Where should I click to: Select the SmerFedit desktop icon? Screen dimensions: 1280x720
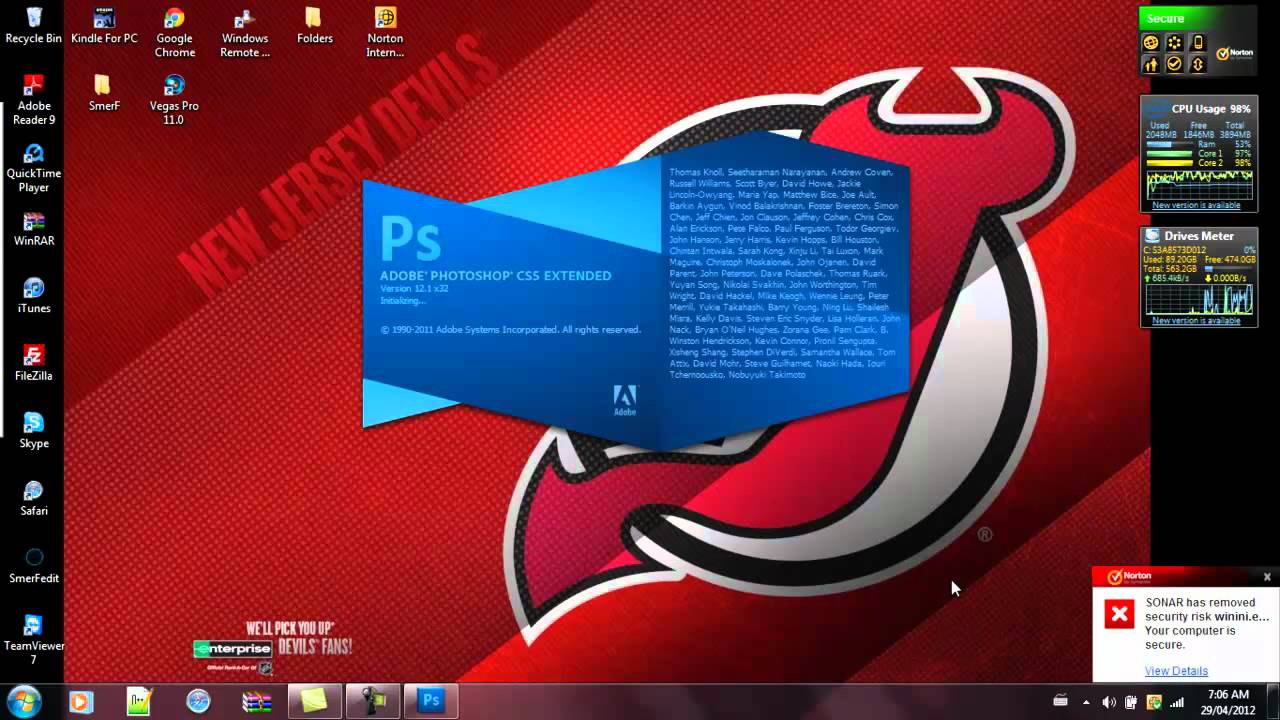(33, 565)
